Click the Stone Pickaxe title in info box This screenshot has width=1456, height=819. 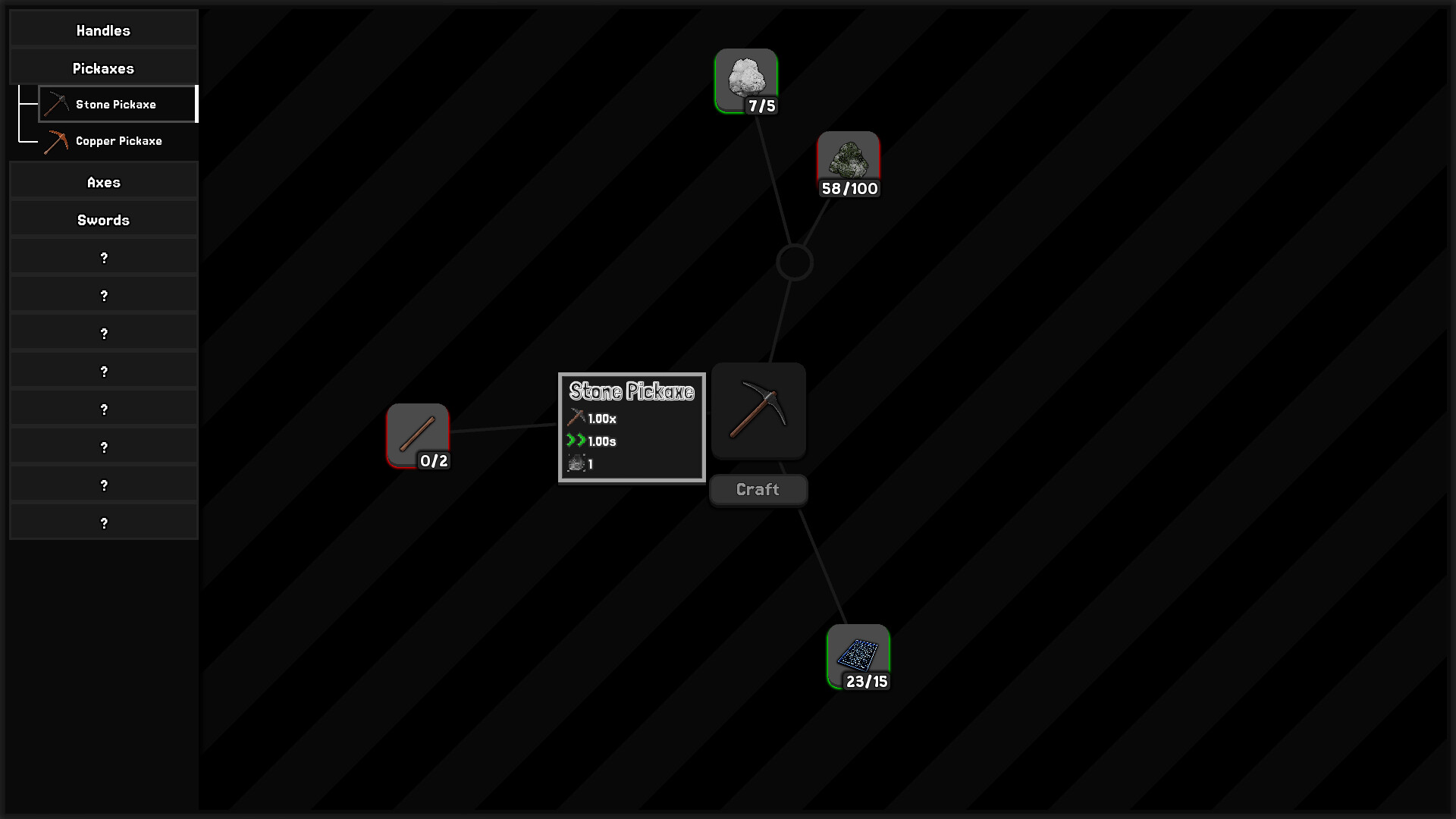click(632, 391)
